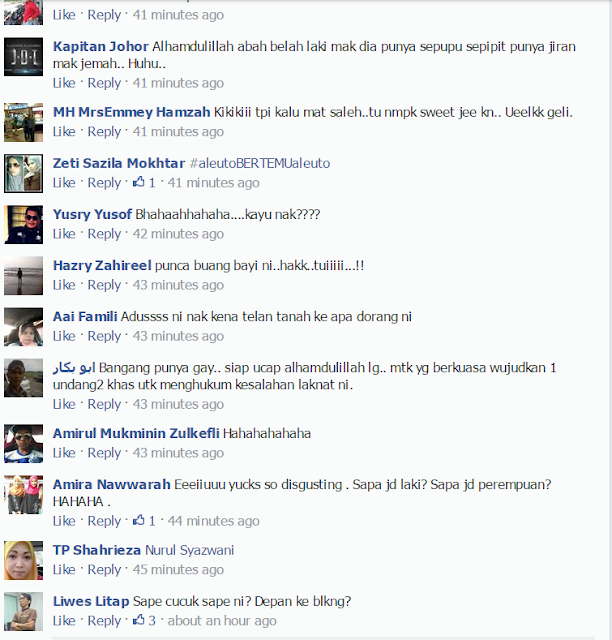Viewport: 612px width, 640px height.
Task: Open TP Shahrieza's profile photo
Action: 23,560
